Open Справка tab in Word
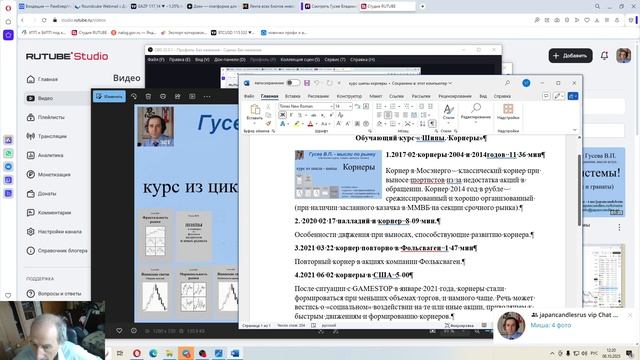The image size is (640, 360). 502,96
